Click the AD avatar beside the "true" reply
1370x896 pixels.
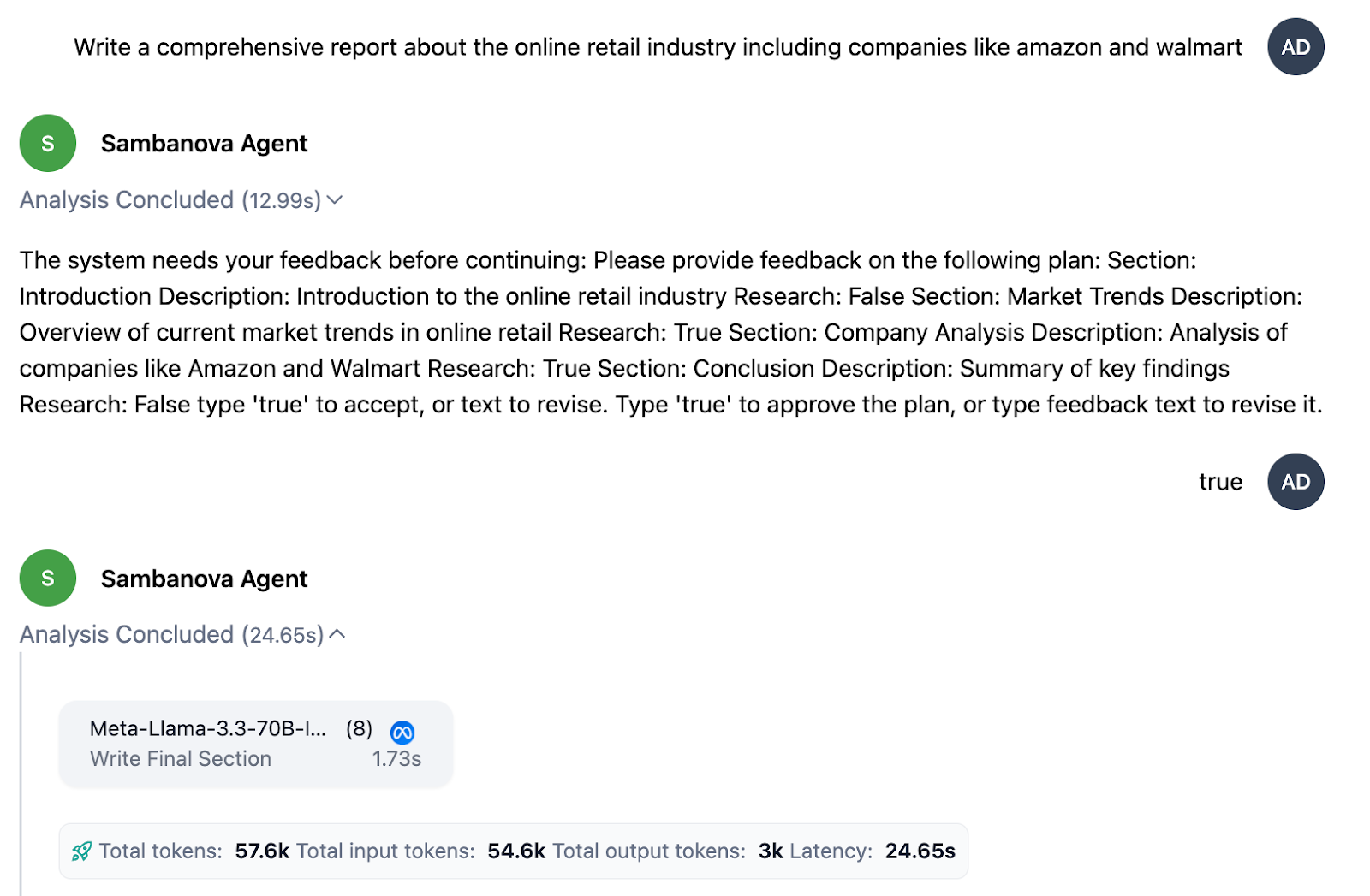[x=1295, y=482]
